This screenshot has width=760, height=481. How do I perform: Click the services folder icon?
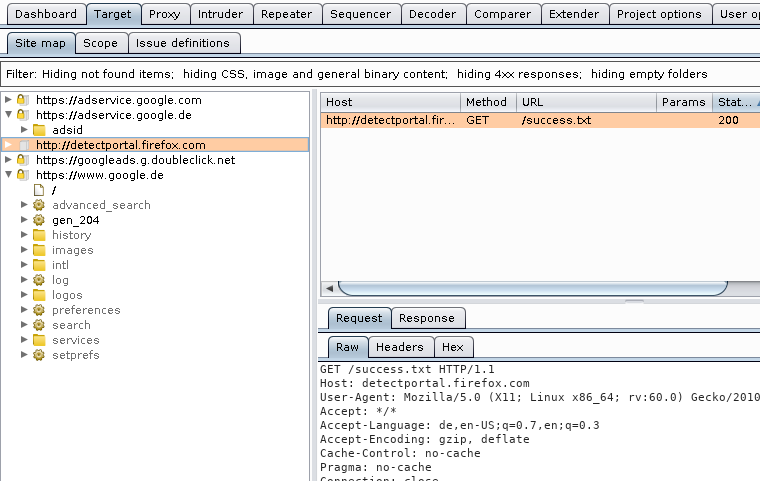(39, 340)
